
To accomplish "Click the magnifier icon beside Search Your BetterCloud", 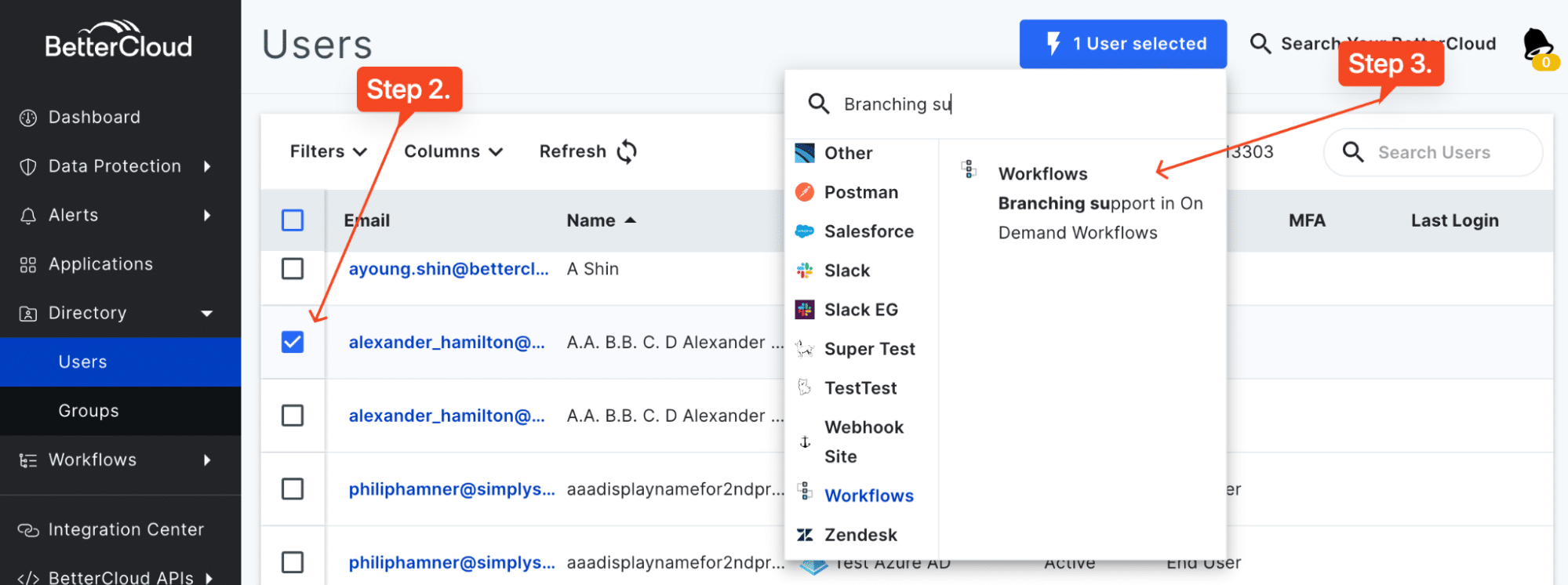I will tap(1261, 44).
